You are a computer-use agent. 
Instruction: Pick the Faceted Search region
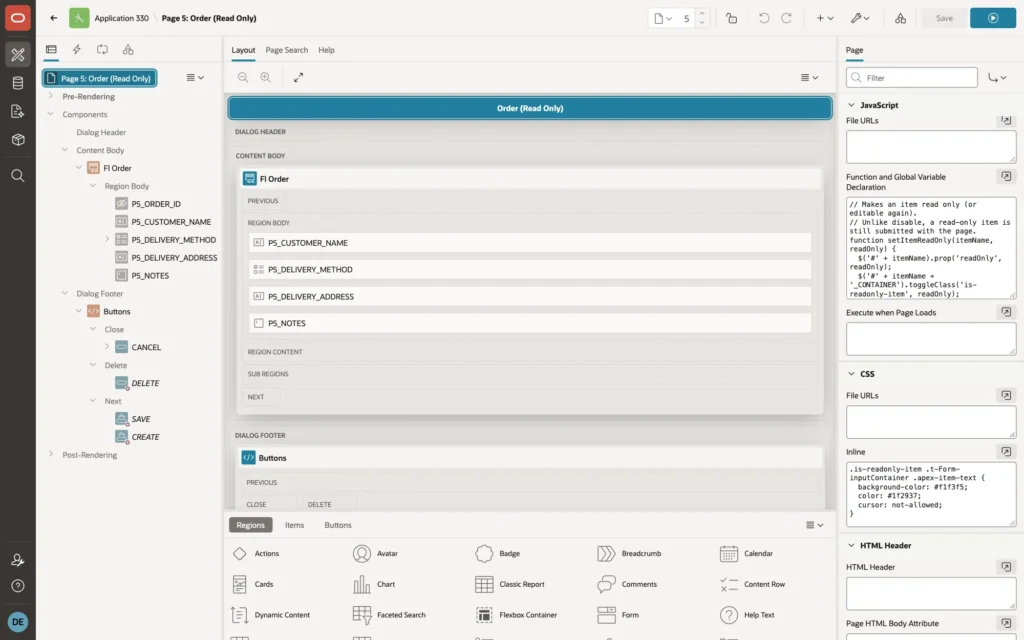click(389, 615)
